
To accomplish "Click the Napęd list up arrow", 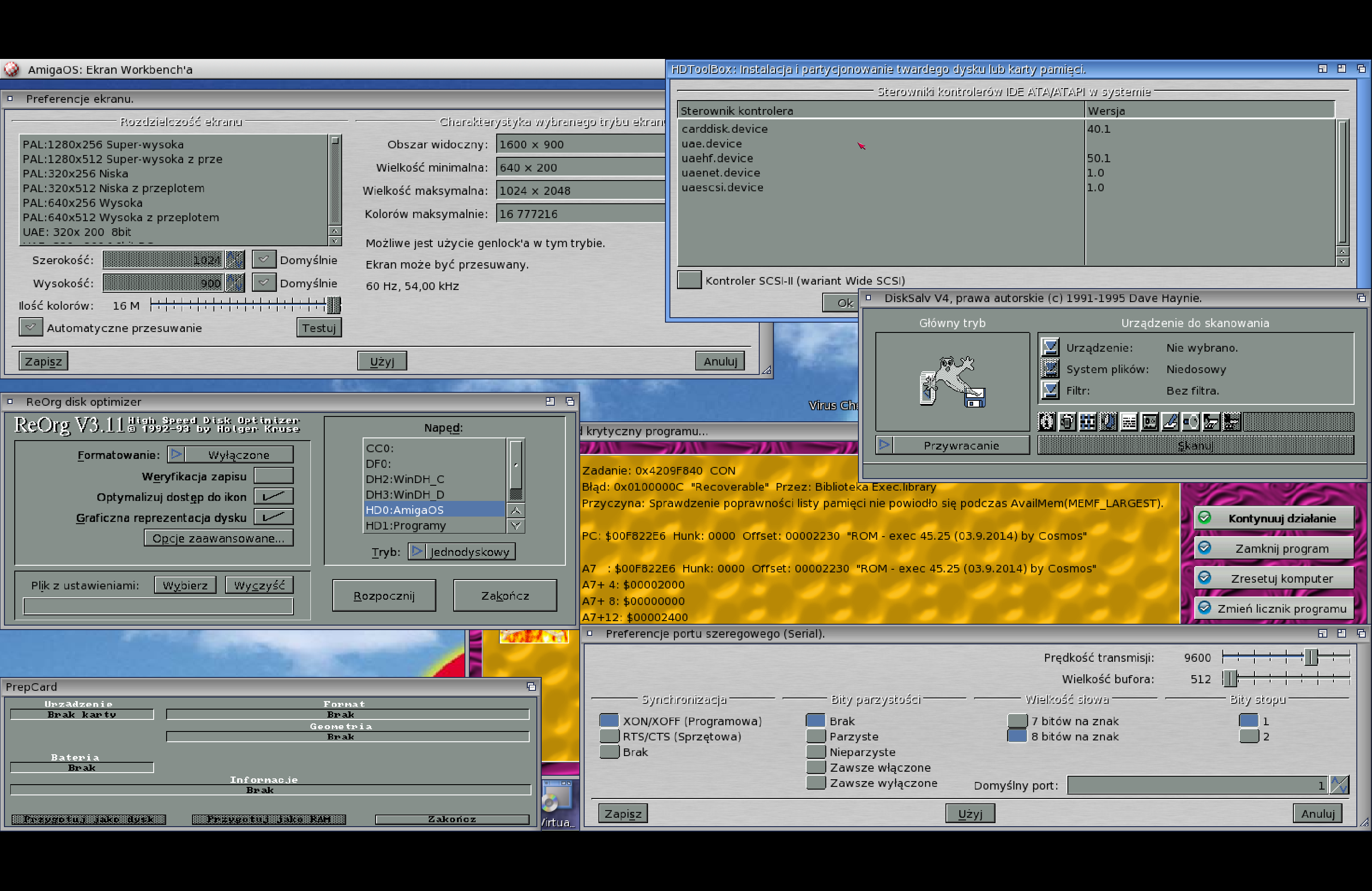I will click(x=516, y=510).
